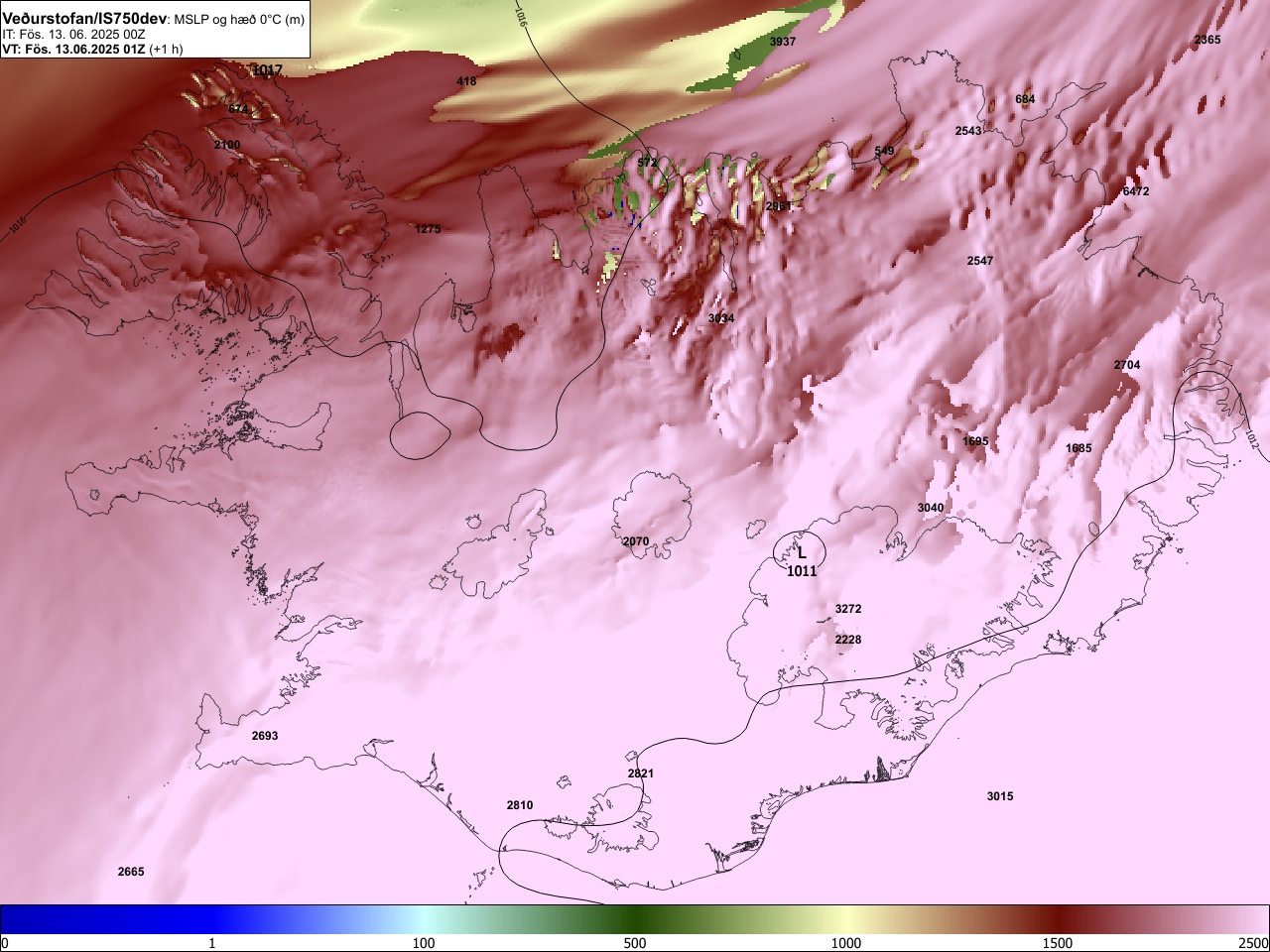This screenshot has height=952, width=1270.
Task: Click the 3937 height label
Action: pyautogui.click(x=783, y=42)
